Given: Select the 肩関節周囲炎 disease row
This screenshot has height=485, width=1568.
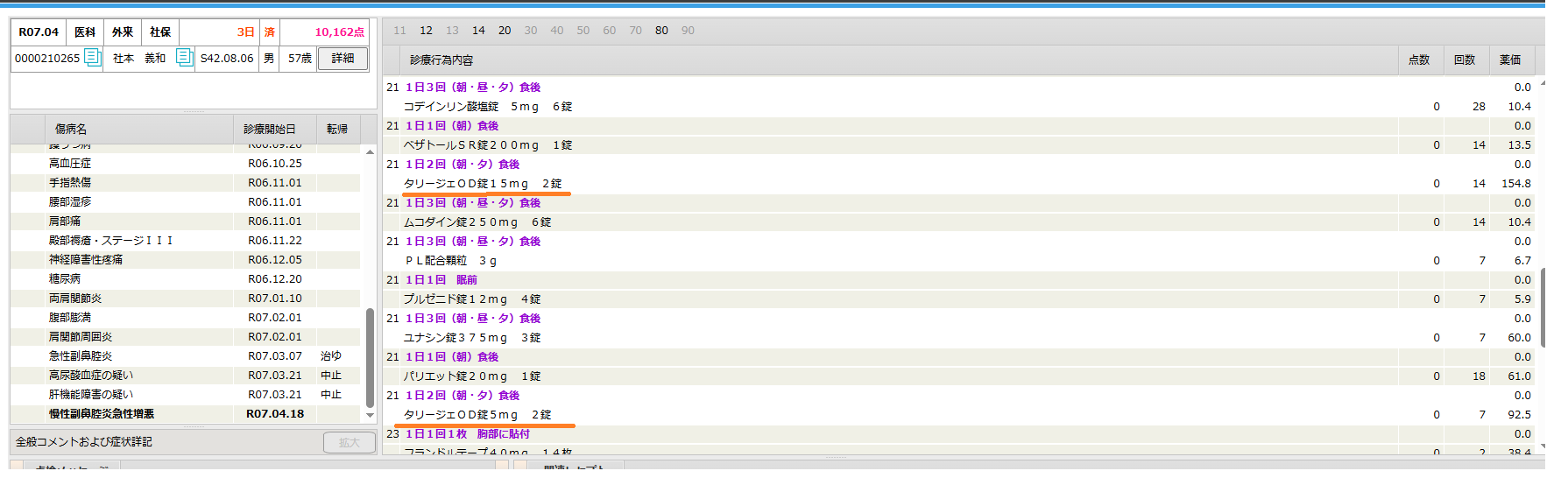Looking at the screenshot, I should (x=185, y=337).
